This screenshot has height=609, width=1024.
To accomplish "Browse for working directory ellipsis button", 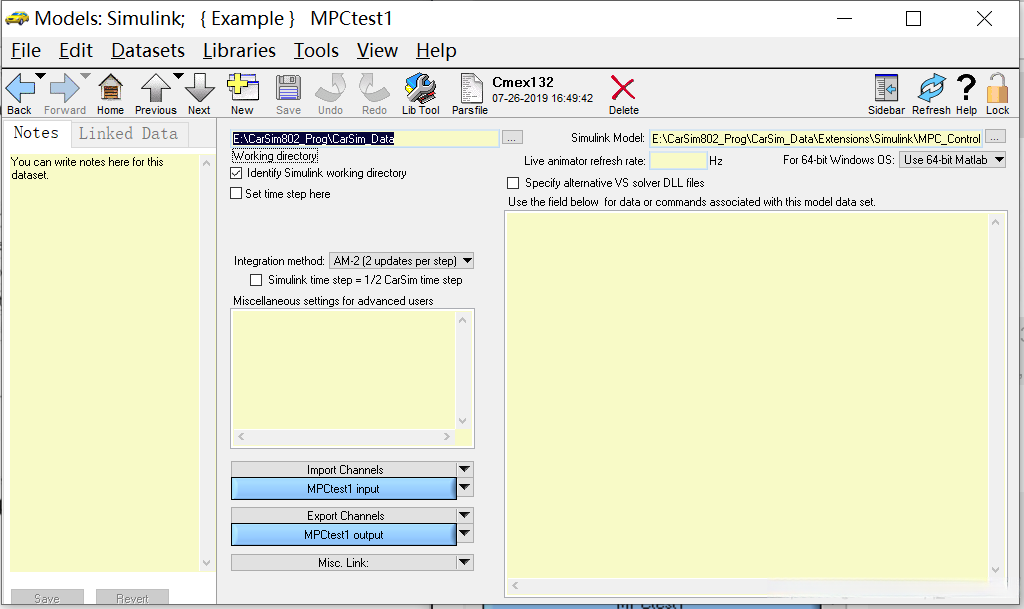I will [x=512, y=138].
